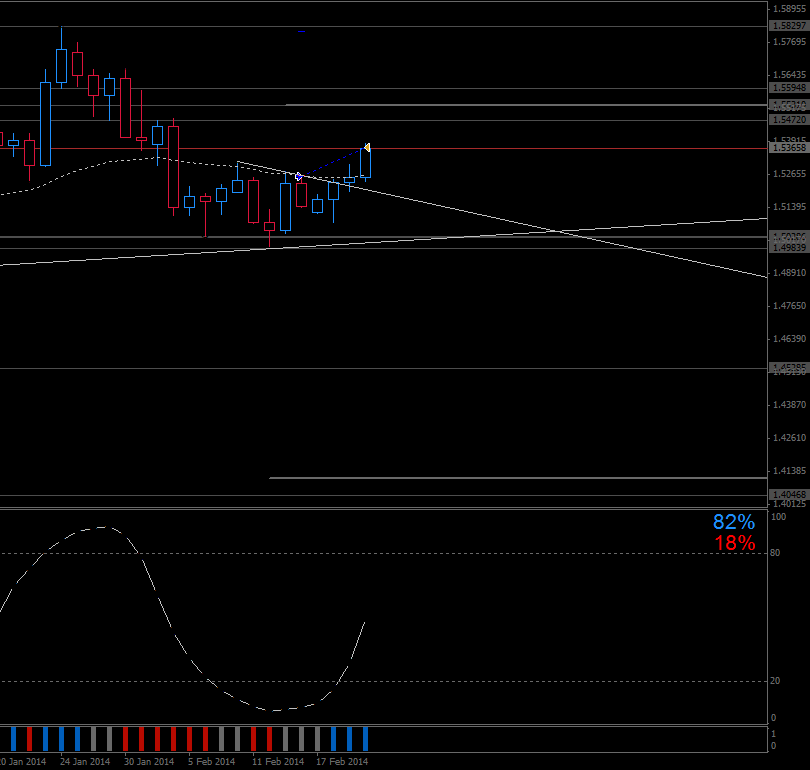The width and height of the screenshot is (810, 770).
Task: Click the largest red candle of early February
Action: 174,167
